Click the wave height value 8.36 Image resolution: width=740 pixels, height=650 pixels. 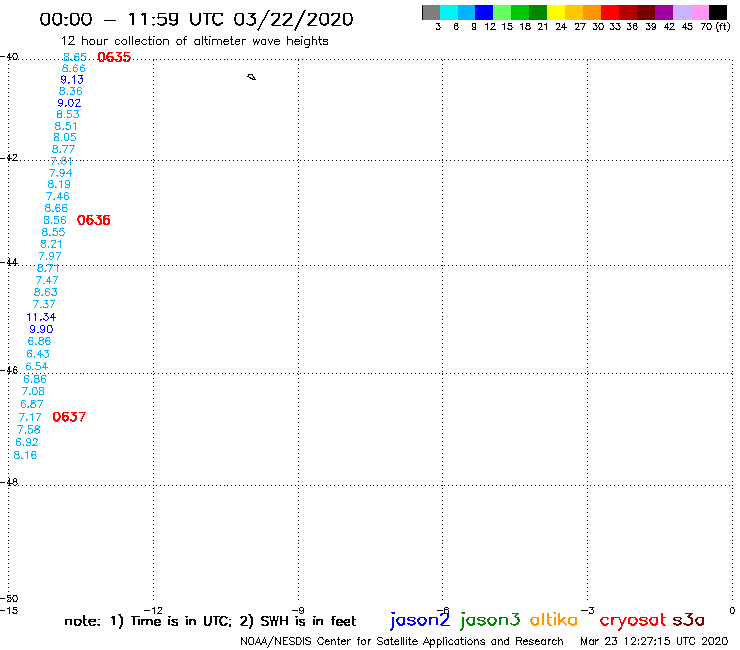click(x=70, y=91)
